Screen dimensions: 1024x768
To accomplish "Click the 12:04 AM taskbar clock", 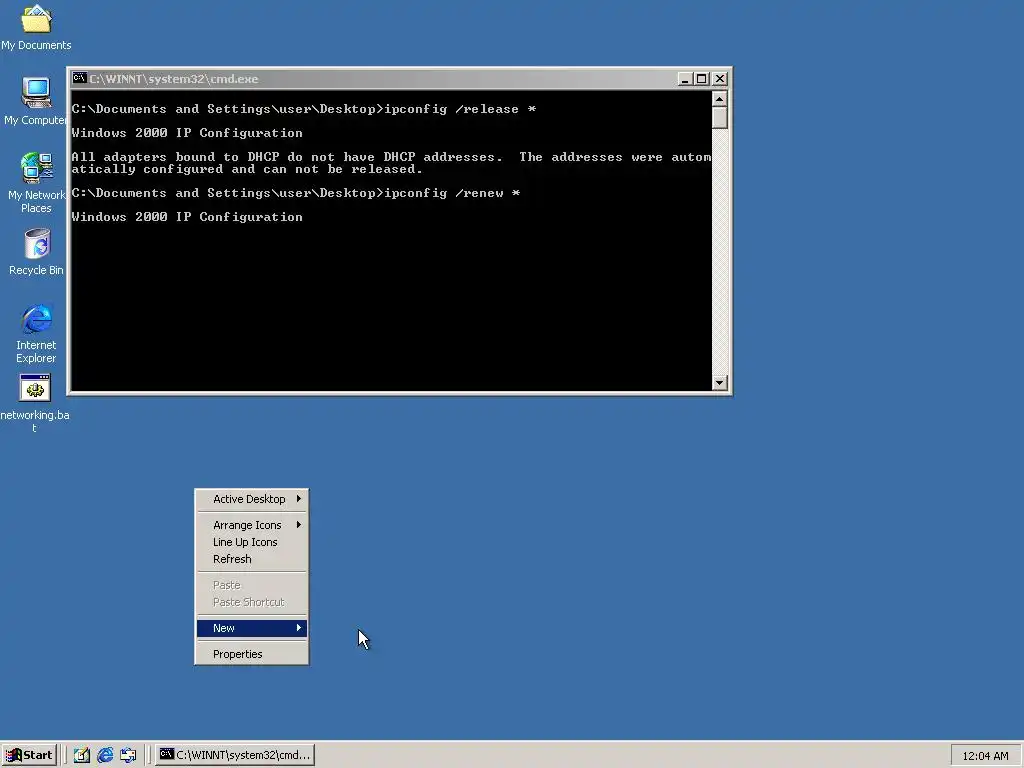I will tap(985, 756).
